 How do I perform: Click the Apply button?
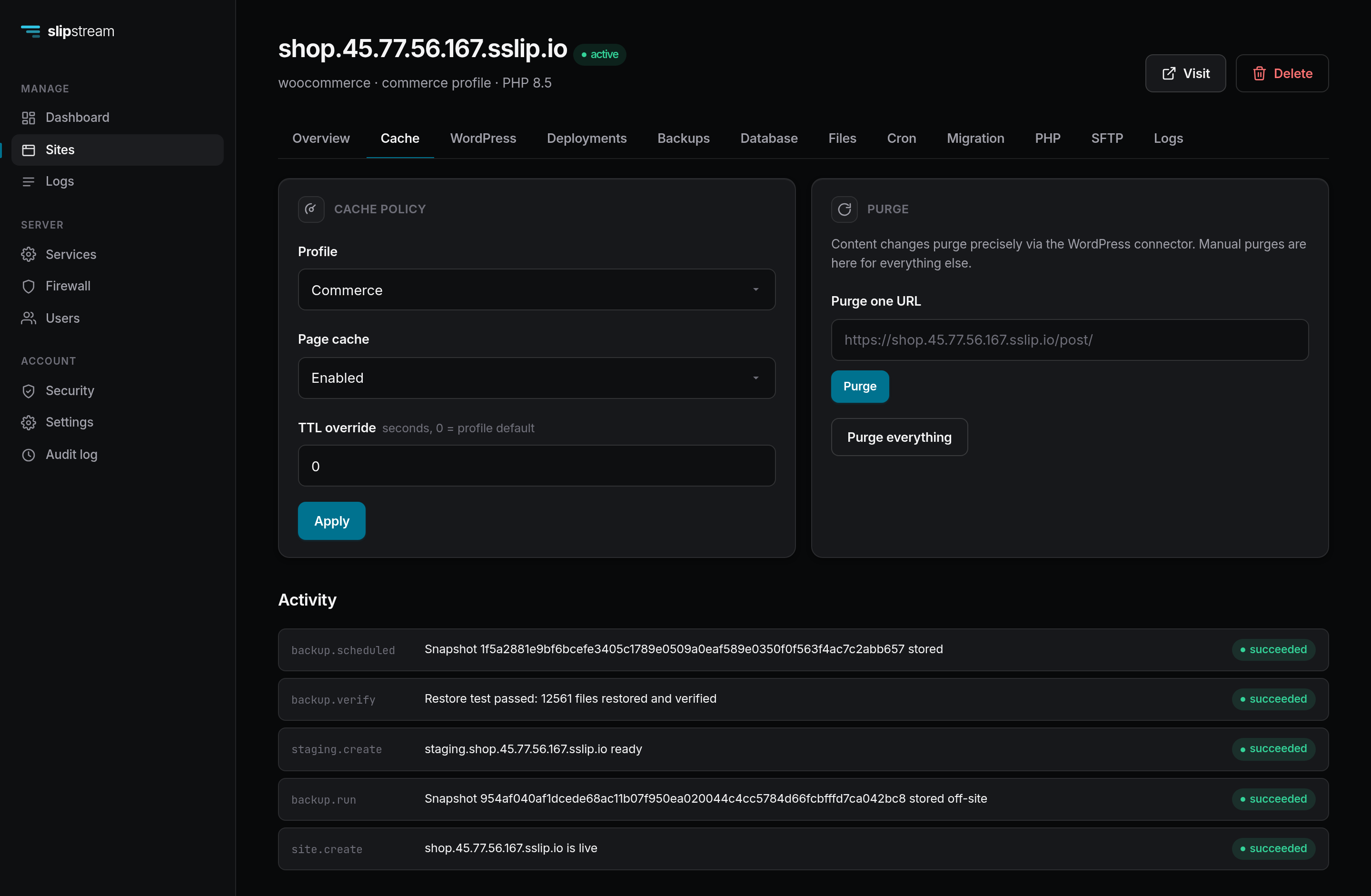coord(331,521)
